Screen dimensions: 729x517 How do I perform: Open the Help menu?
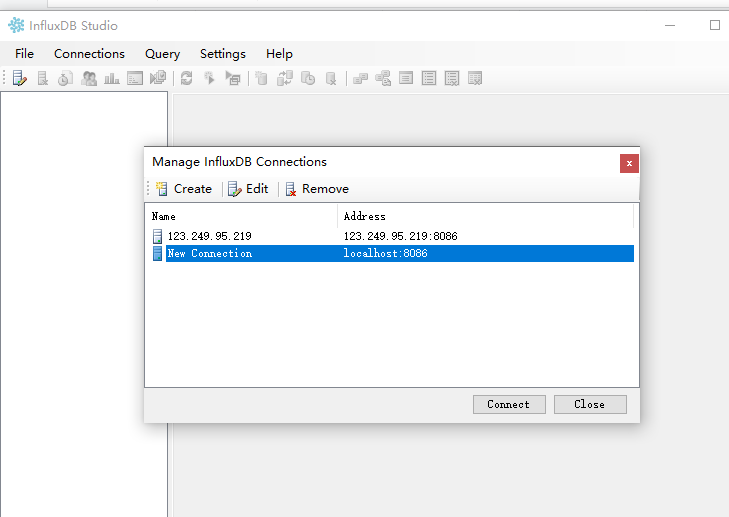click(279, 54)
